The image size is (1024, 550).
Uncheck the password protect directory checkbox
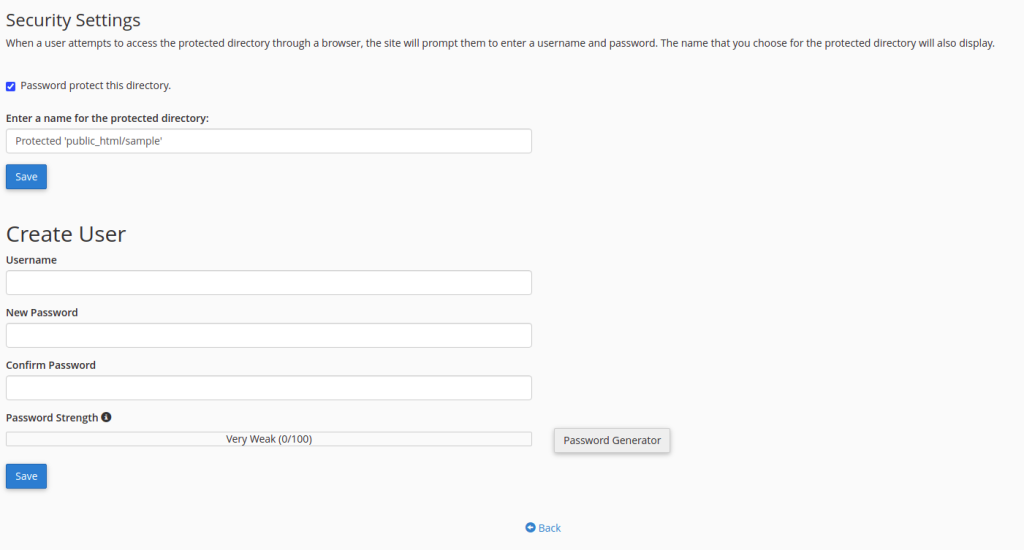tap(11, 86)
